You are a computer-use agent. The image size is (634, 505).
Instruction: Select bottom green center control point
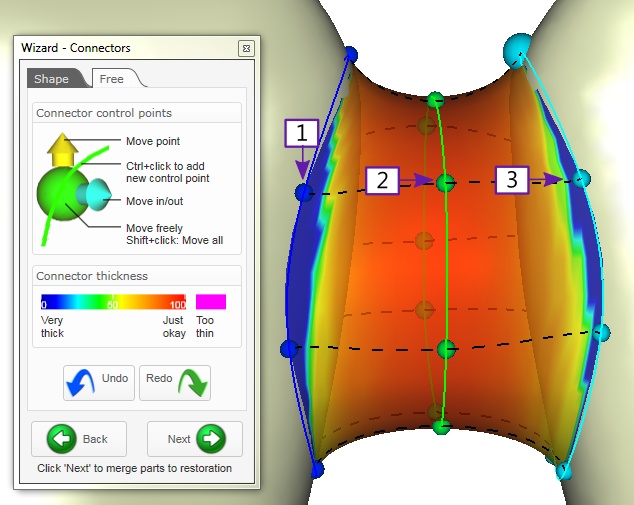click(441, 427)
